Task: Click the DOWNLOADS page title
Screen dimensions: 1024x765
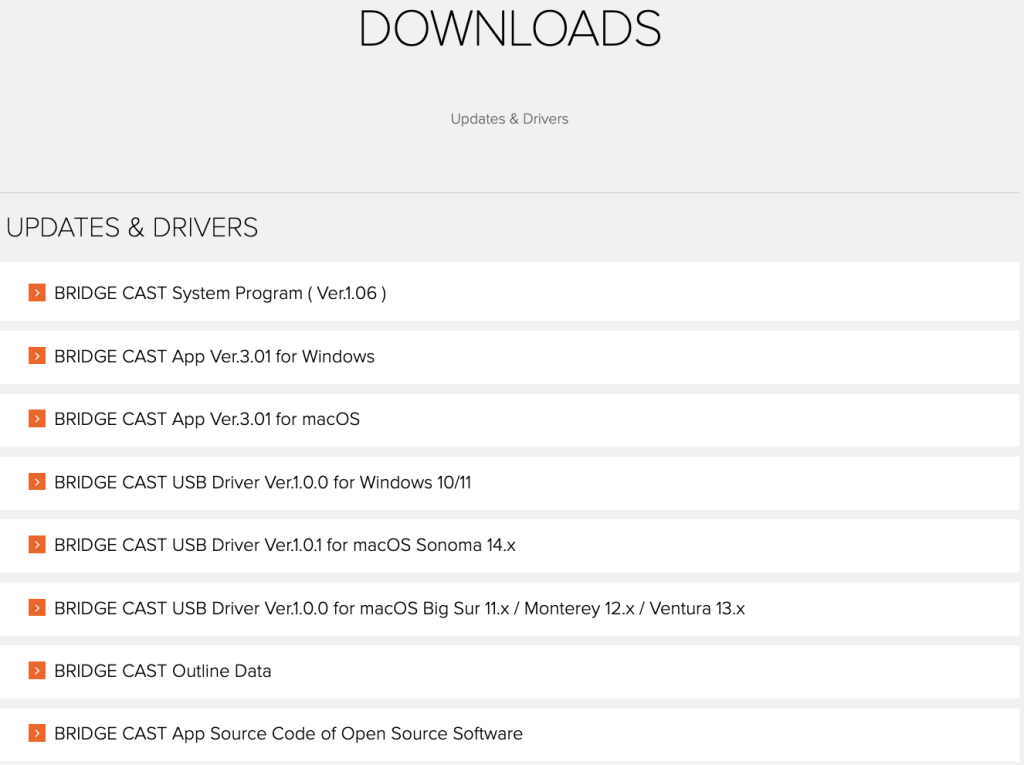Action: click(510, 29)
